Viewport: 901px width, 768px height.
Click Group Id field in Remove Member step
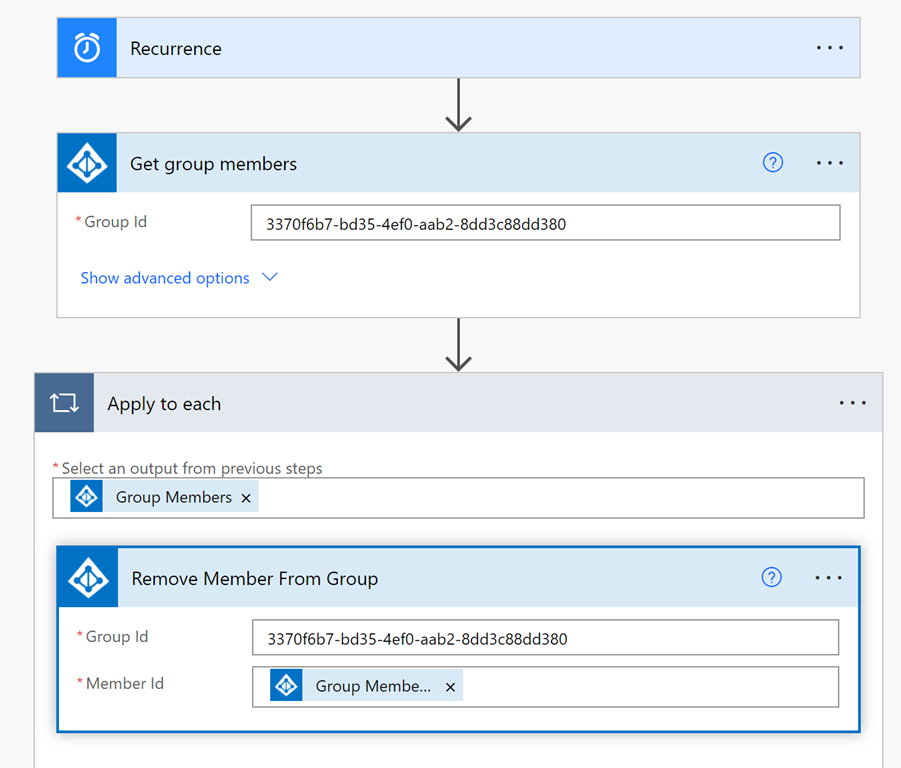click(x=545, y=638)
